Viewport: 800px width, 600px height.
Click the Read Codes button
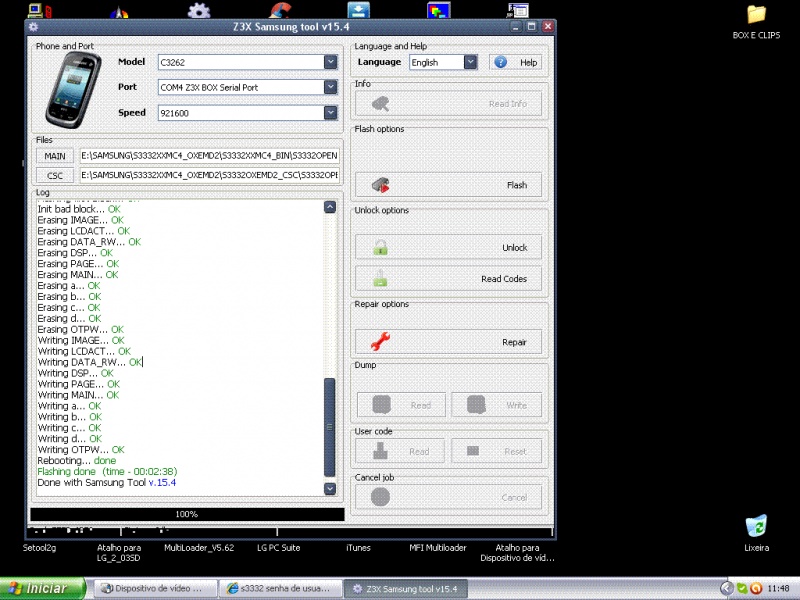click(448, 279)
